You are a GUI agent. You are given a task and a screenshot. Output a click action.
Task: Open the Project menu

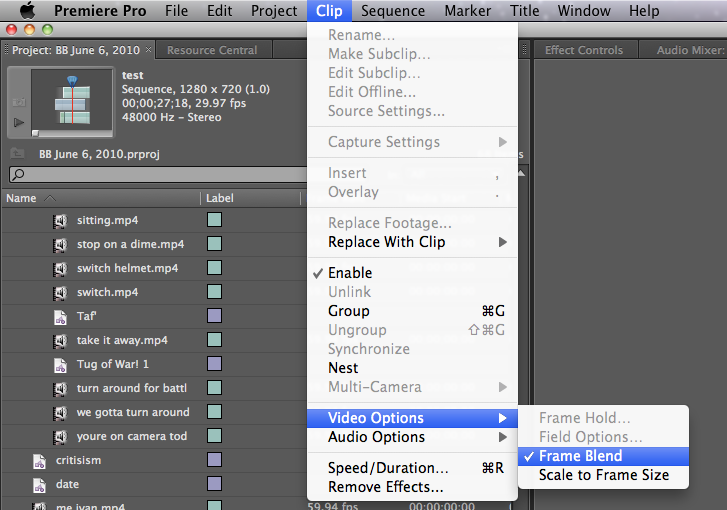tap(274, 11)
